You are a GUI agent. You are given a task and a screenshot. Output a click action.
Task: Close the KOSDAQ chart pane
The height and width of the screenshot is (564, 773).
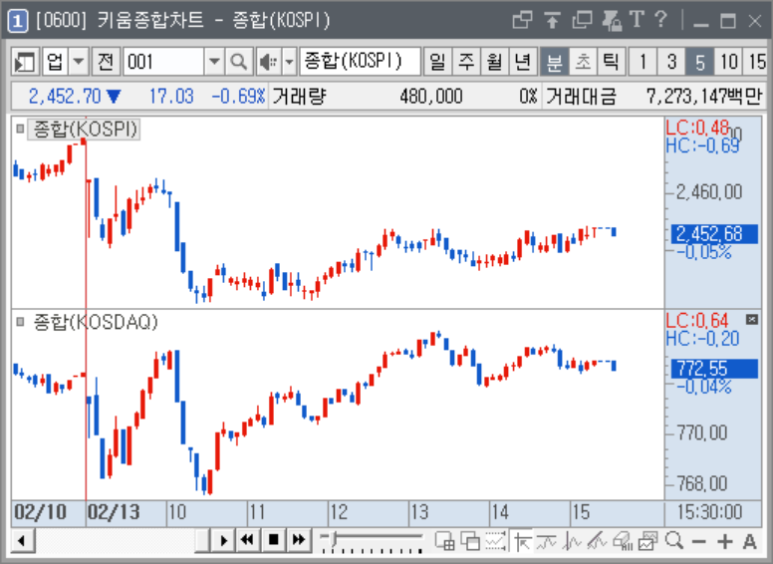point(751,319)
